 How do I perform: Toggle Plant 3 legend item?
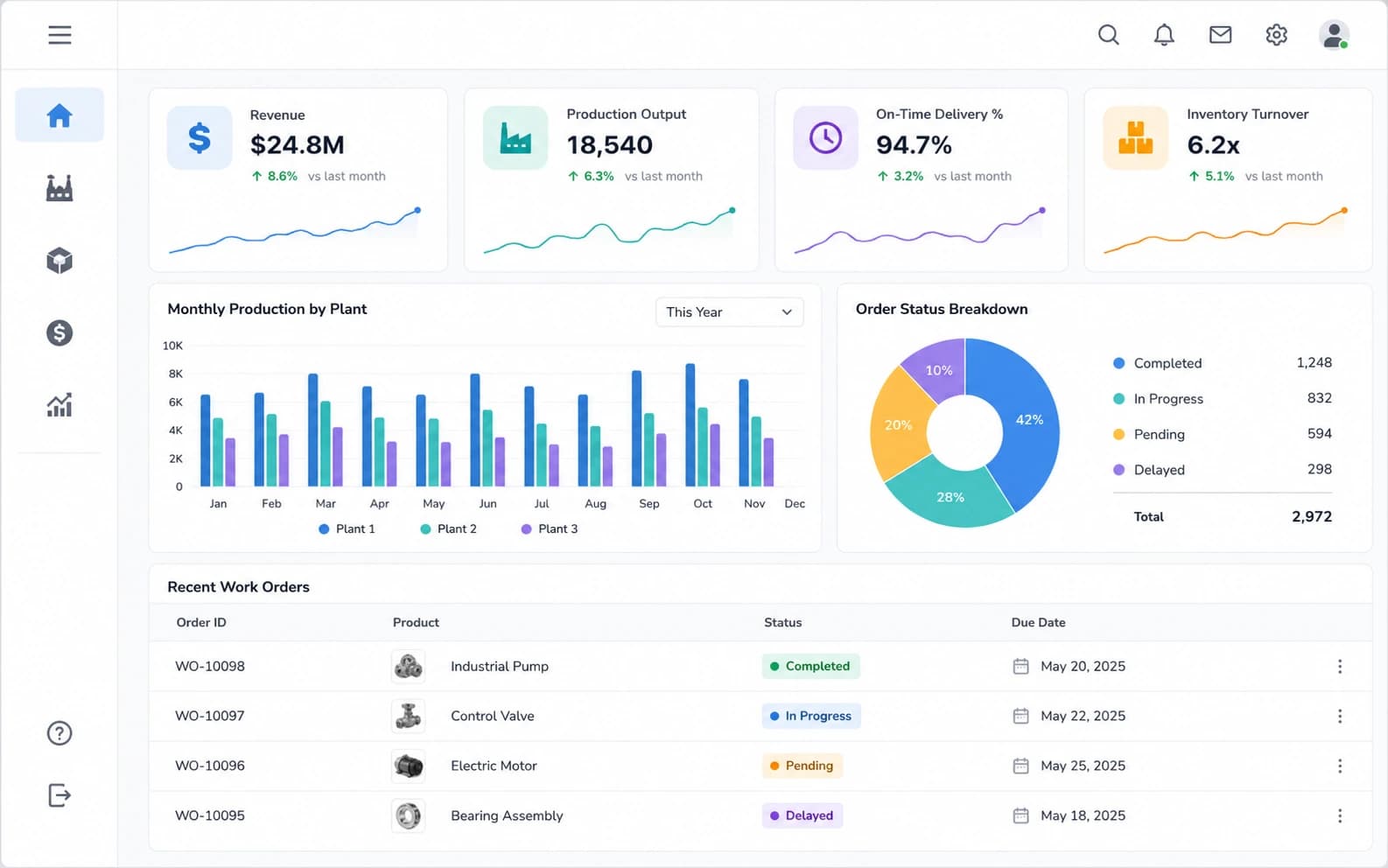point(550,528)
